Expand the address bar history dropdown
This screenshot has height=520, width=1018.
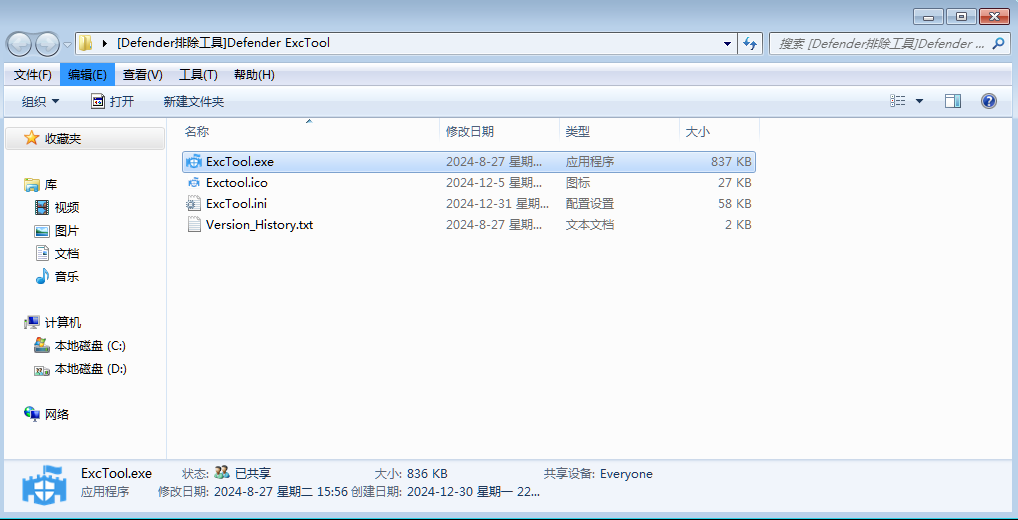[x=728, y=43]
